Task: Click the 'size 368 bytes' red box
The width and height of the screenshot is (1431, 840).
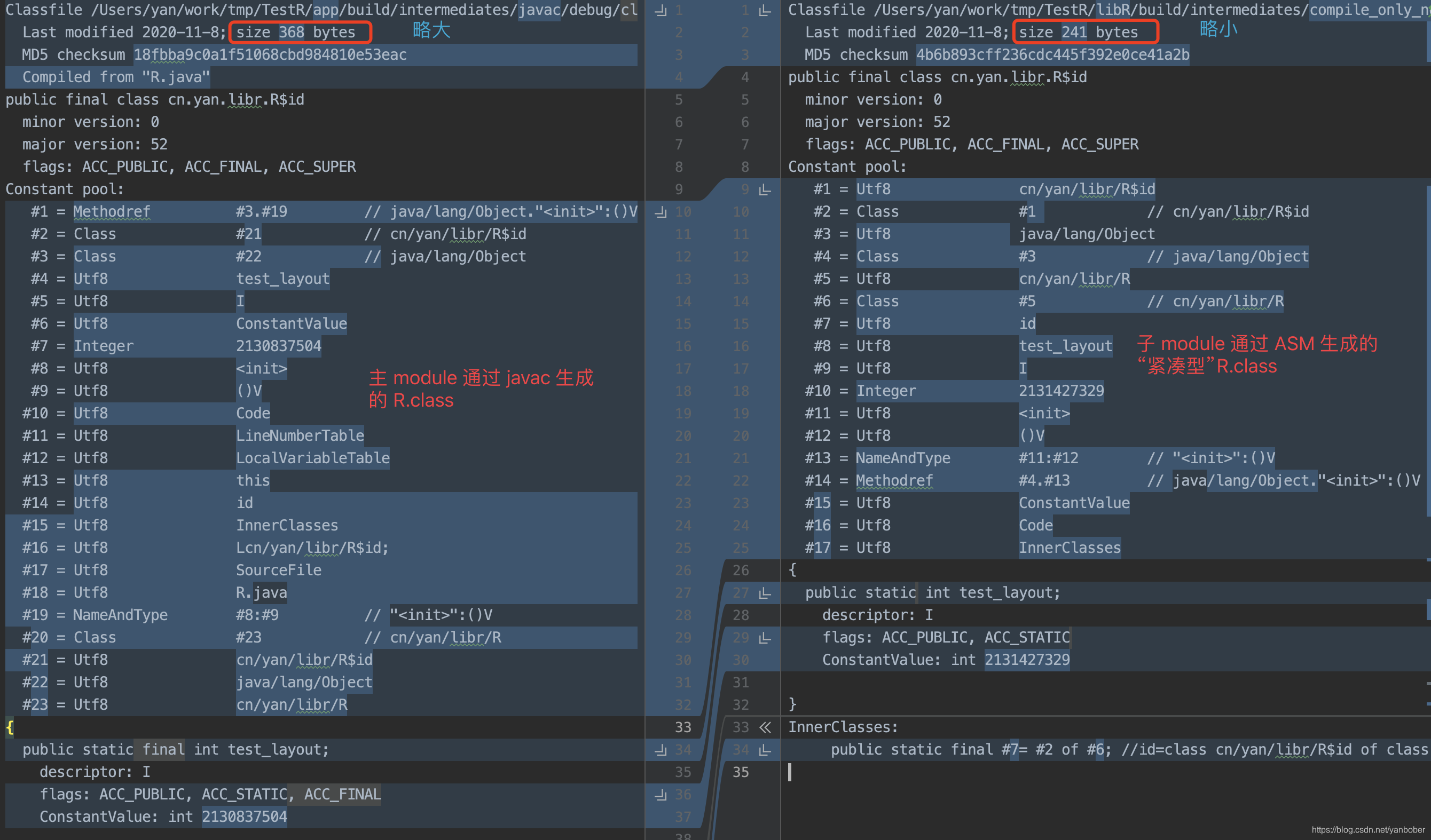Action: 301,33
